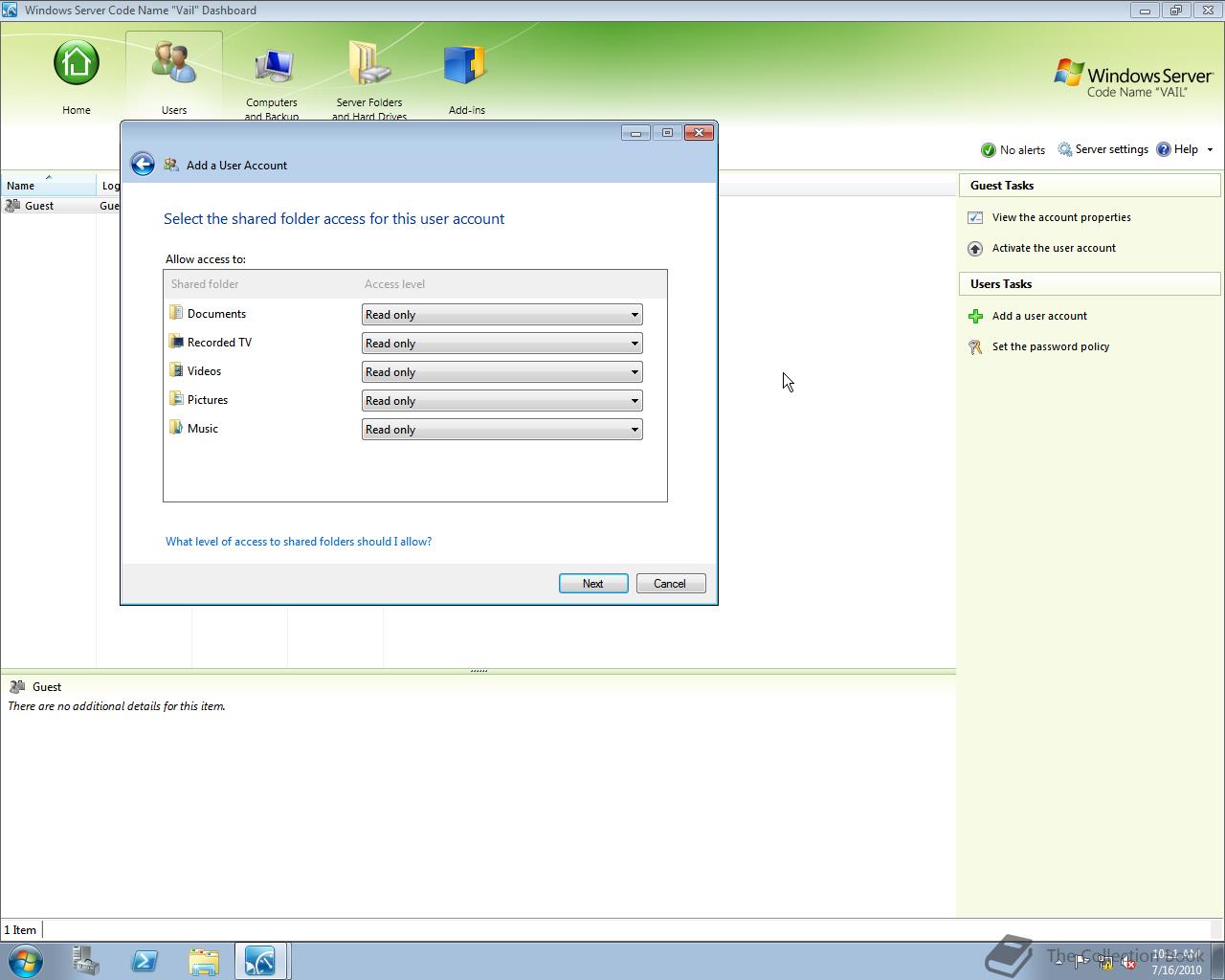
Task: Open Server Manager from taskbar
Action: [x=86, y=961]
